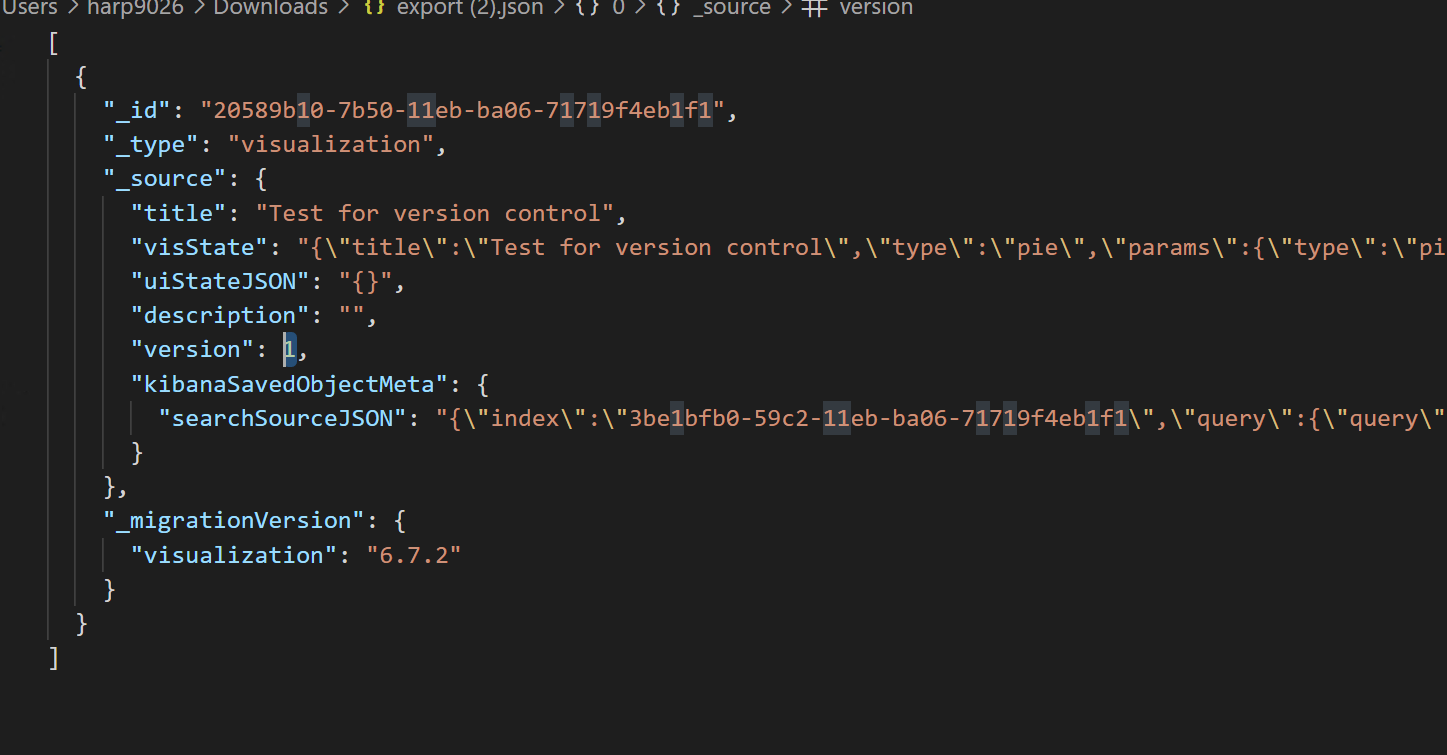
Task: Place cursor on the "_id" key
Action: 138,111
